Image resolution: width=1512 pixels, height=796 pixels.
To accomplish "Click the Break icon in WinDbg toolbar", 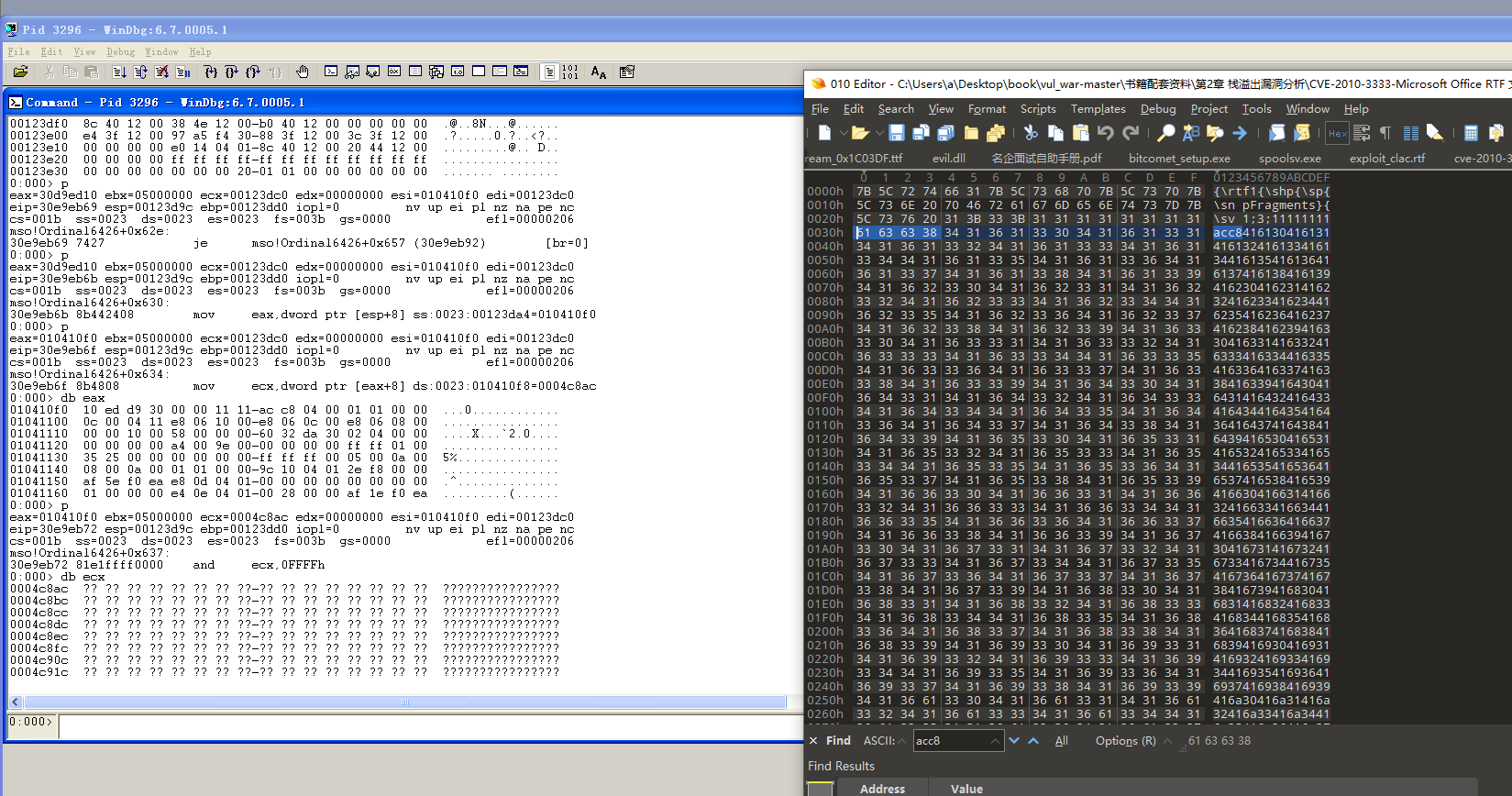I will pos(182,72).
